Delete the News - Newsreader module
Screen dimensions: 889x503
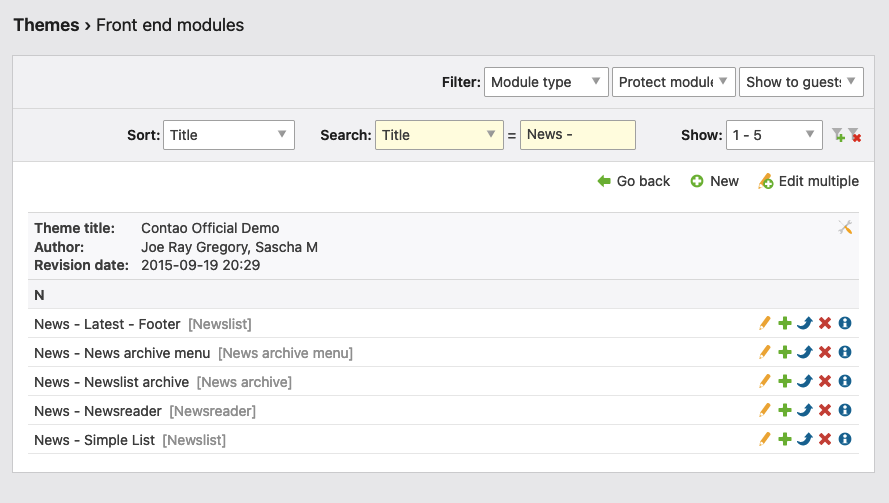click(825, 410)
